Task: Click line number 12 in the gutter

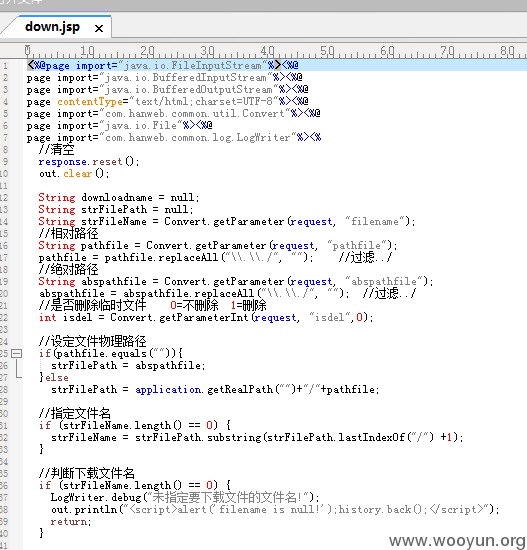Action: [4, 197]
